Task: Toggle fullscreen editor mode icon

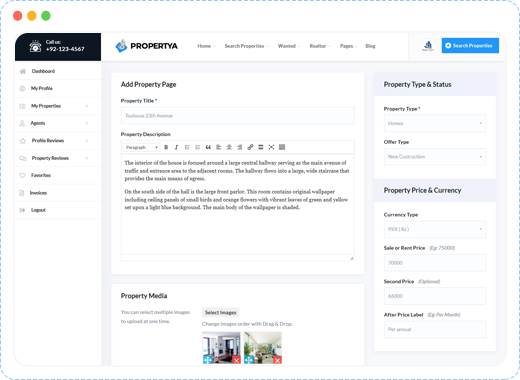Action: [271, 147]
